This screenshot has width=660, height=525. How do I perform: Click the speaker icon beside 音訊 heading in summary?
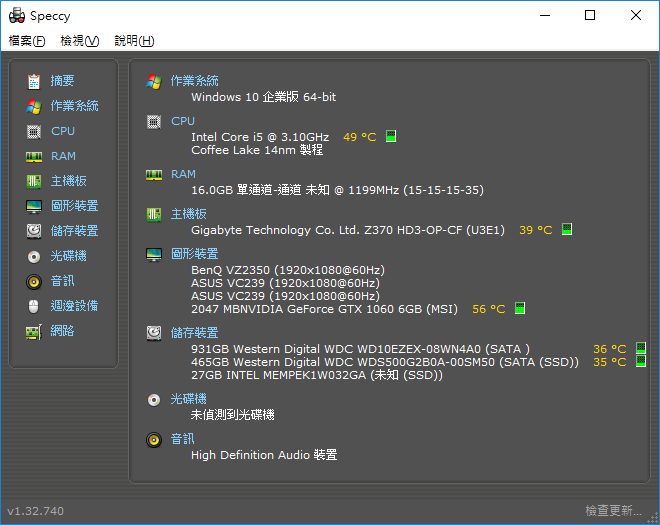tap(154, 440)
